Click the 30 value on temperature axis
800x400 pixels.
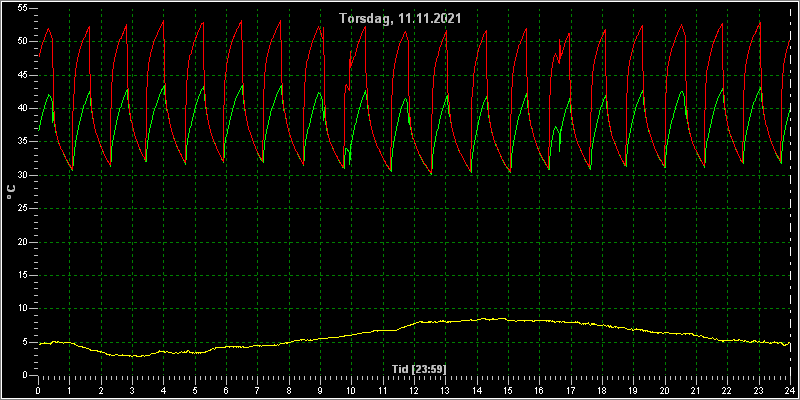click(x=23, y=175)
